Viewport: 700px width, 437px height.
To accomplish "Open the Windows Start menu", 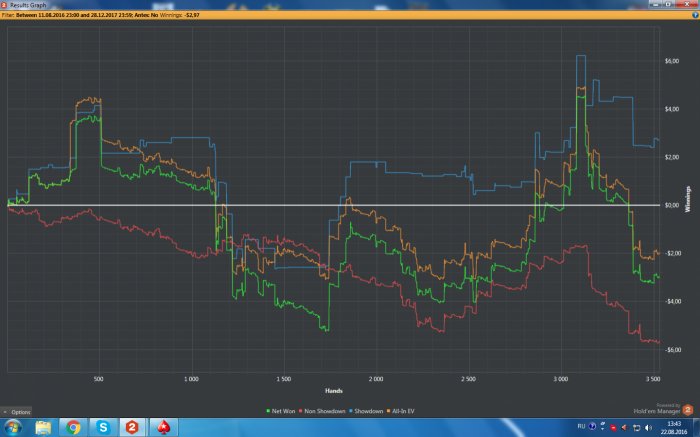I will pos(12,428).
